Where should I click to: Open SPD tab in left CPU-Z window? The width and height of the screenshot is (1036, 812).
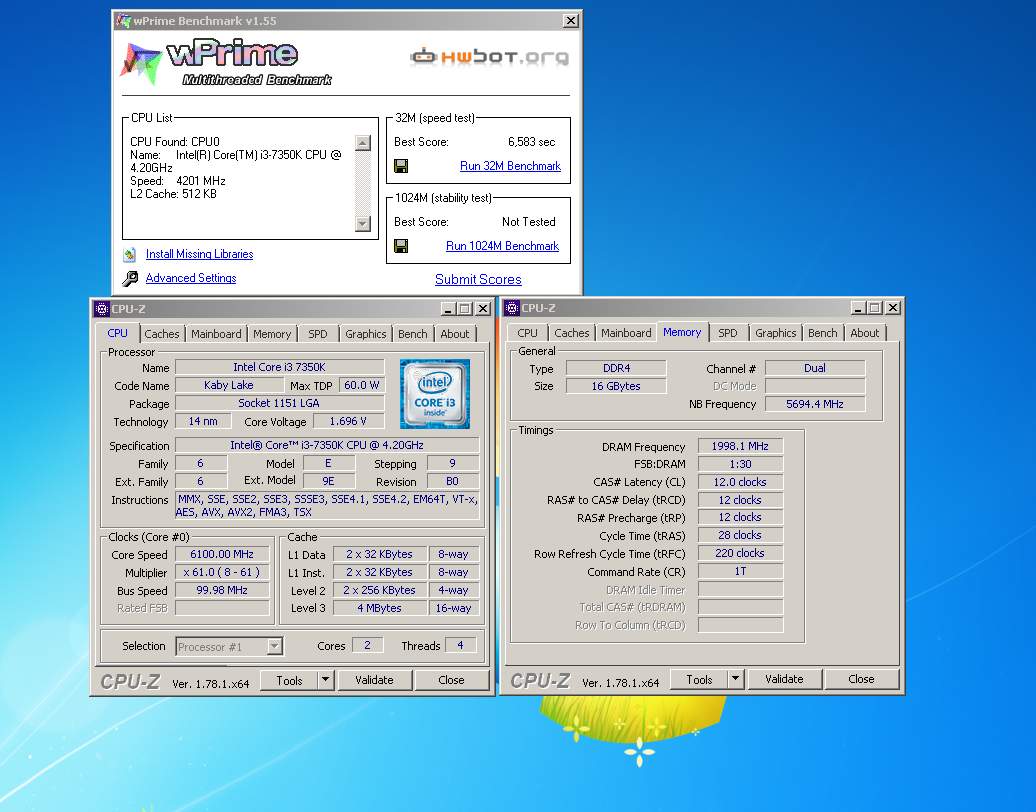tap(318, 334)
